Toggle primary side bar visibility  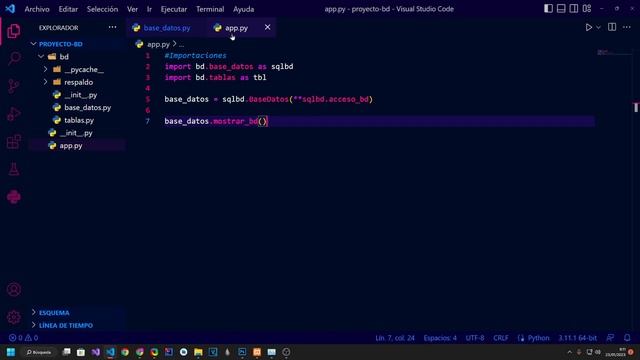click(x=549, y=9)
